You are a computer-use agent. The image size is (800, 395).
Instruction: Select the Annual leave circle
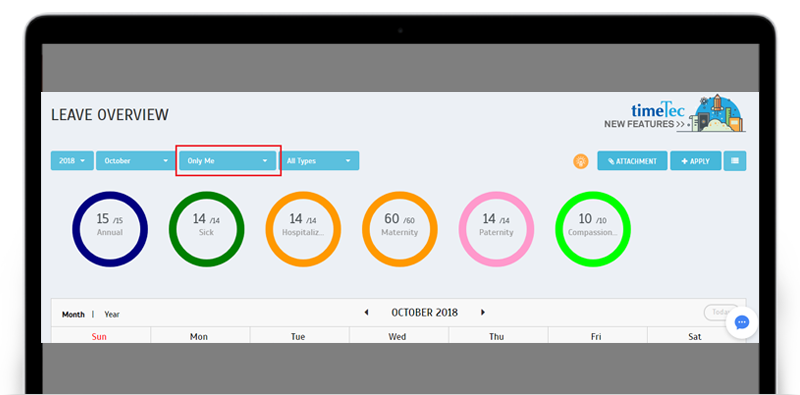(x=110, y=229)
